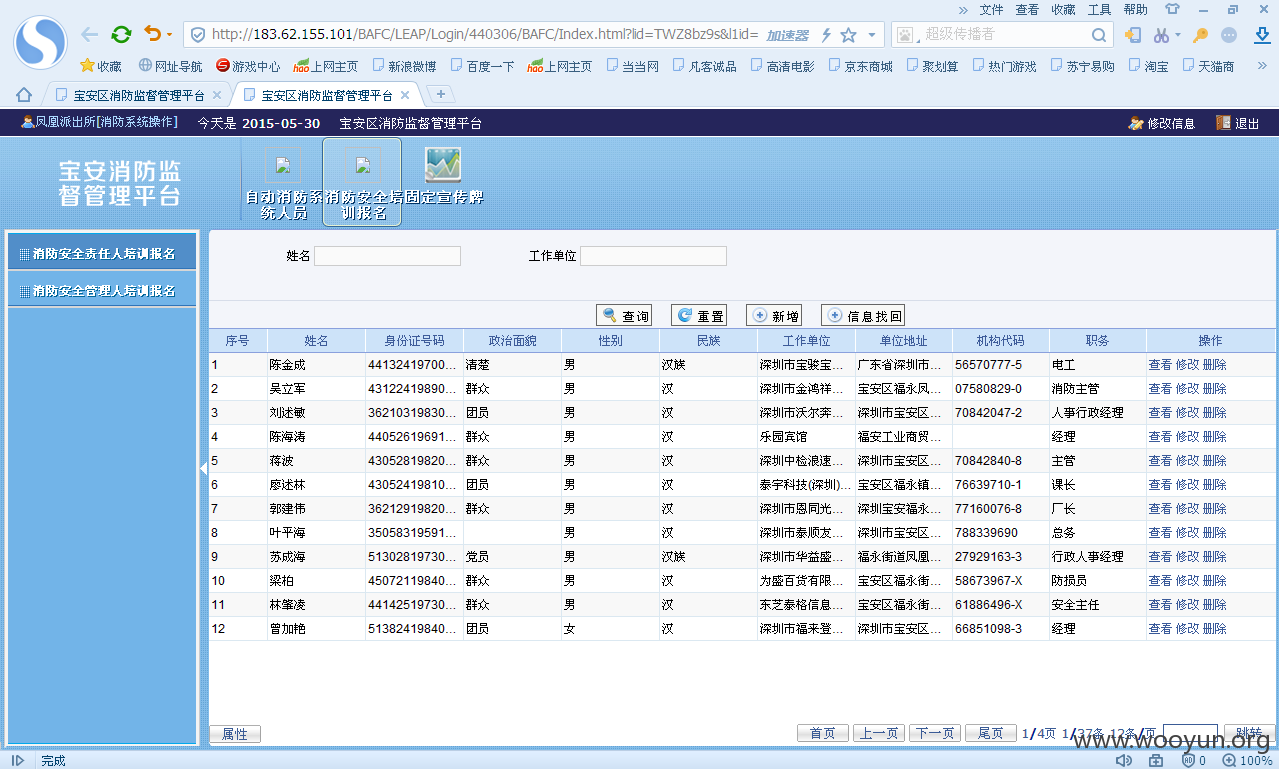
Task: Click the Sogou browser logo
Action: pos(40,42)
